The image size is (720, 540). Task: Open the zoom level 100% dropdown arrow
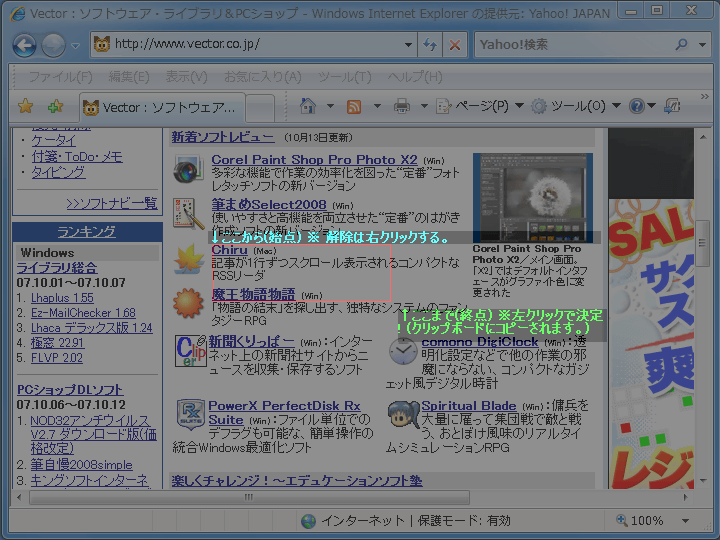point(685,521)
